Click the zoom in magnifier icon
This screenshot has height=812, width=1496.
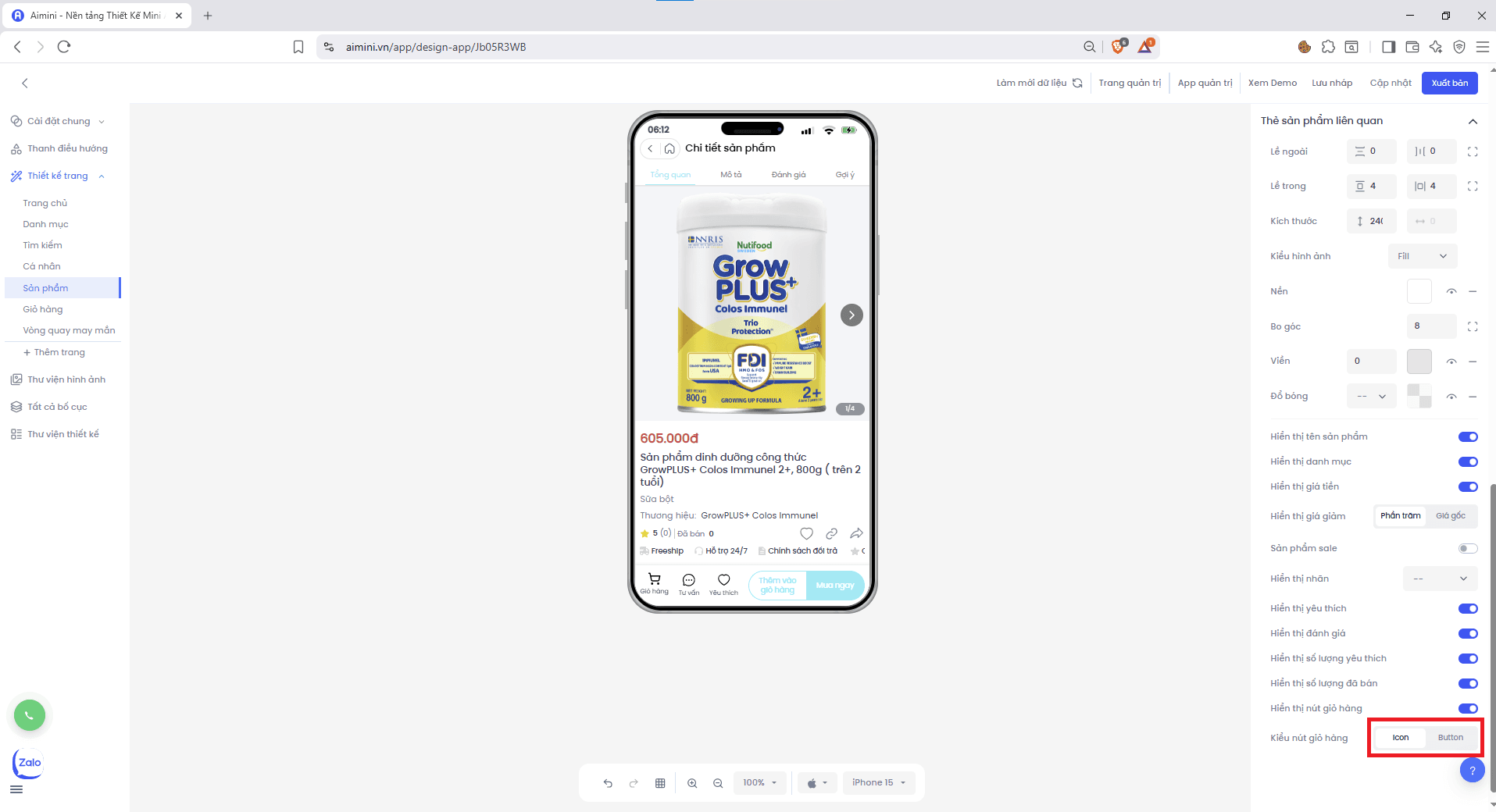692,783
